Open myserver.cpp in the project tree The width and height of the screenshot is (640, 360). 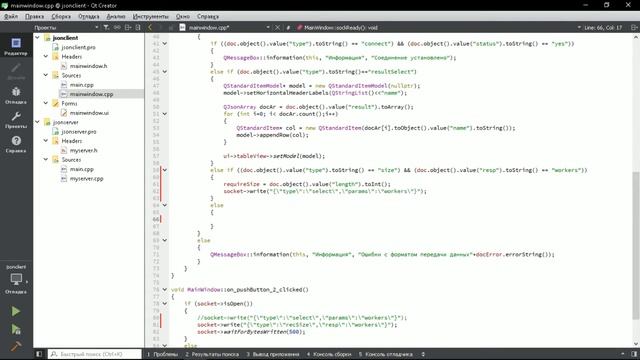click(86, 178)
